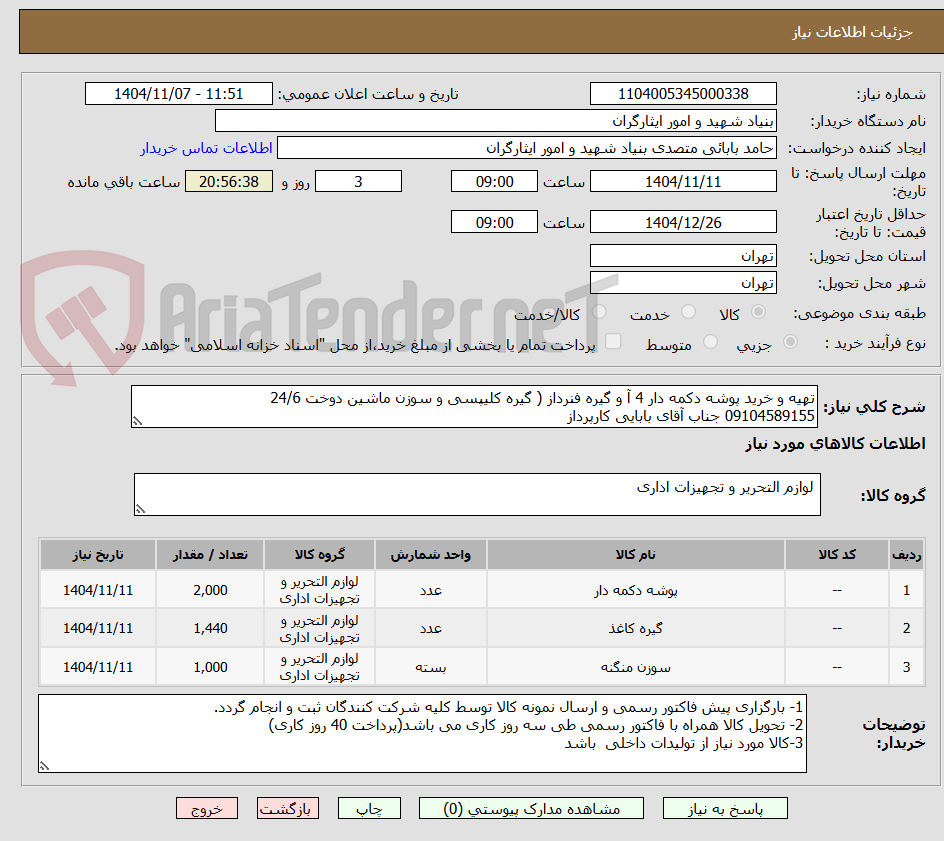Open اطلاعات تماس خریدار link
The height and width of the screenshot is (841, 944).
(206, 148)
